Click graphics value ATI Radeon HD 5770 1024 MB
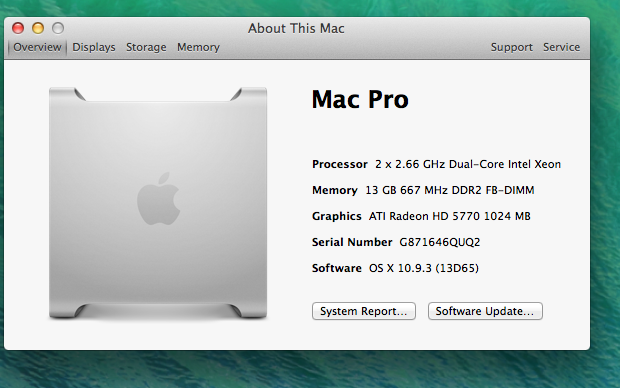 pos(450,216)
